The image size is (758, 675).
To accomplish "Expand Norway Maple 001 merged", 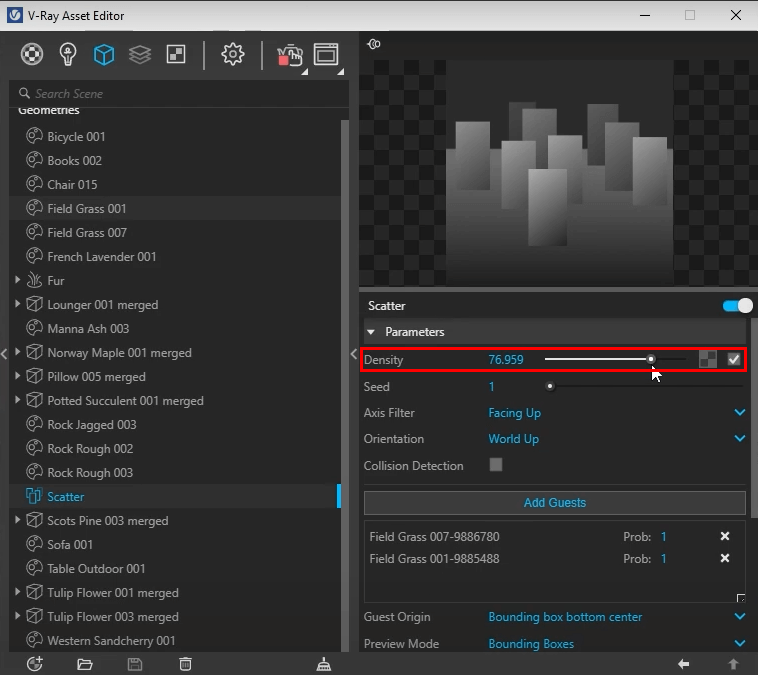I will click(17, 352).
